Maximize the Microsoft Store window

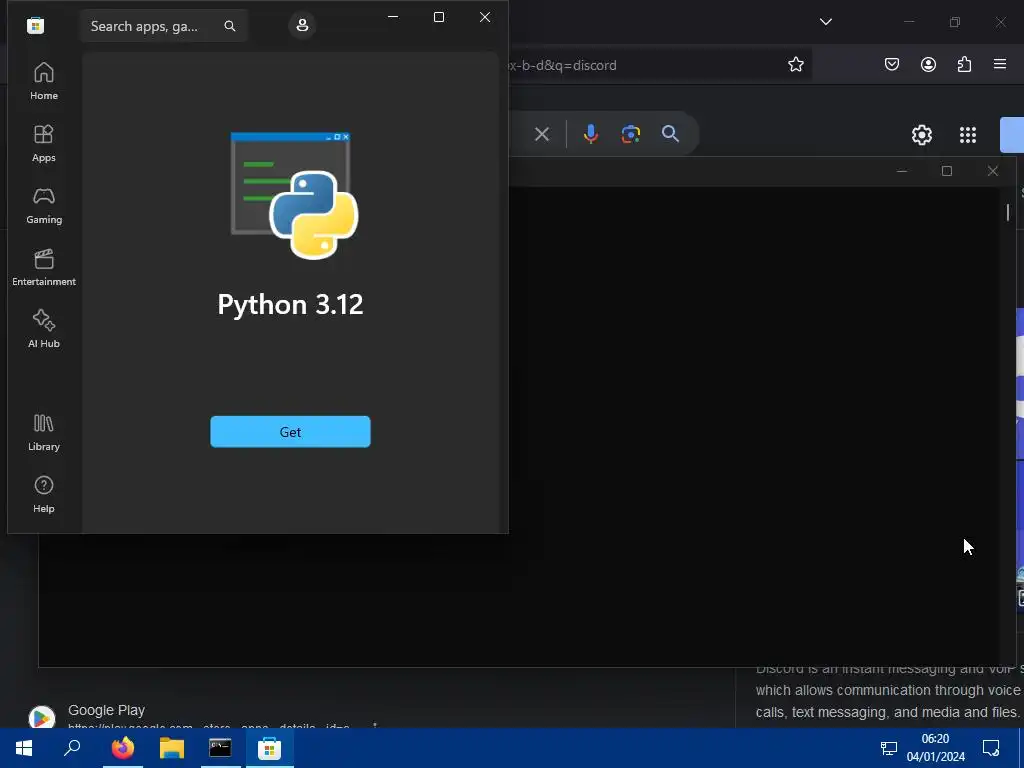coord(439,17)
